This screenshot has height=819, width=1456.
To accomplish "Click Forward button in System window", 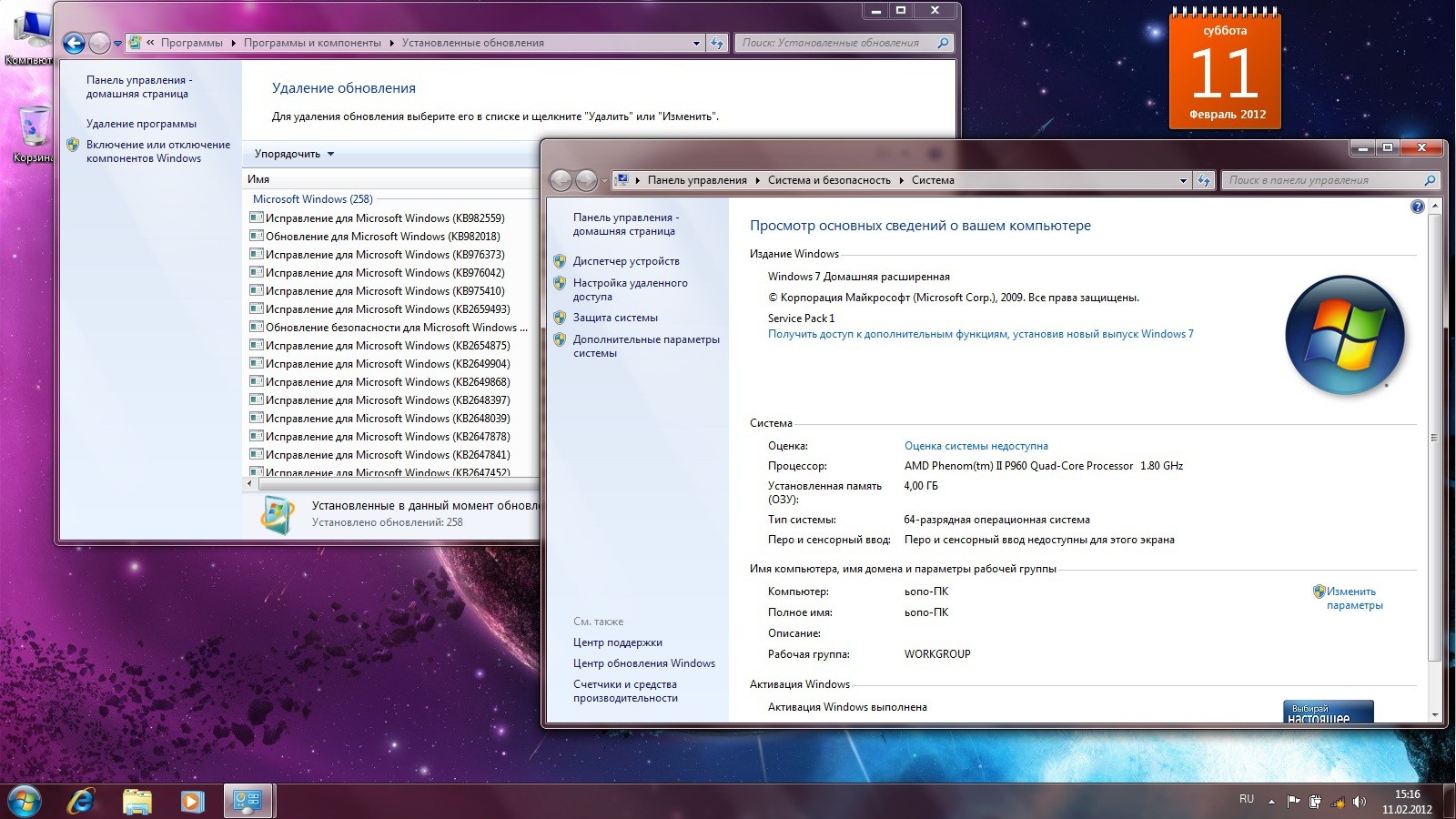I will 586,181.
